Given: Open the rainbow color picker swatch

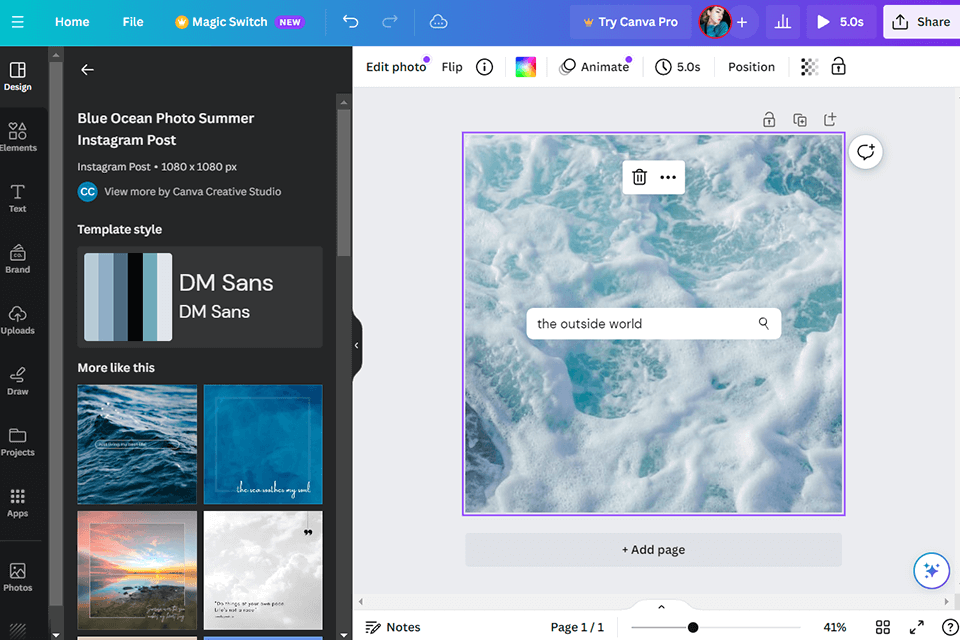Looking at the screenshot, I should [x=525, y=67].
